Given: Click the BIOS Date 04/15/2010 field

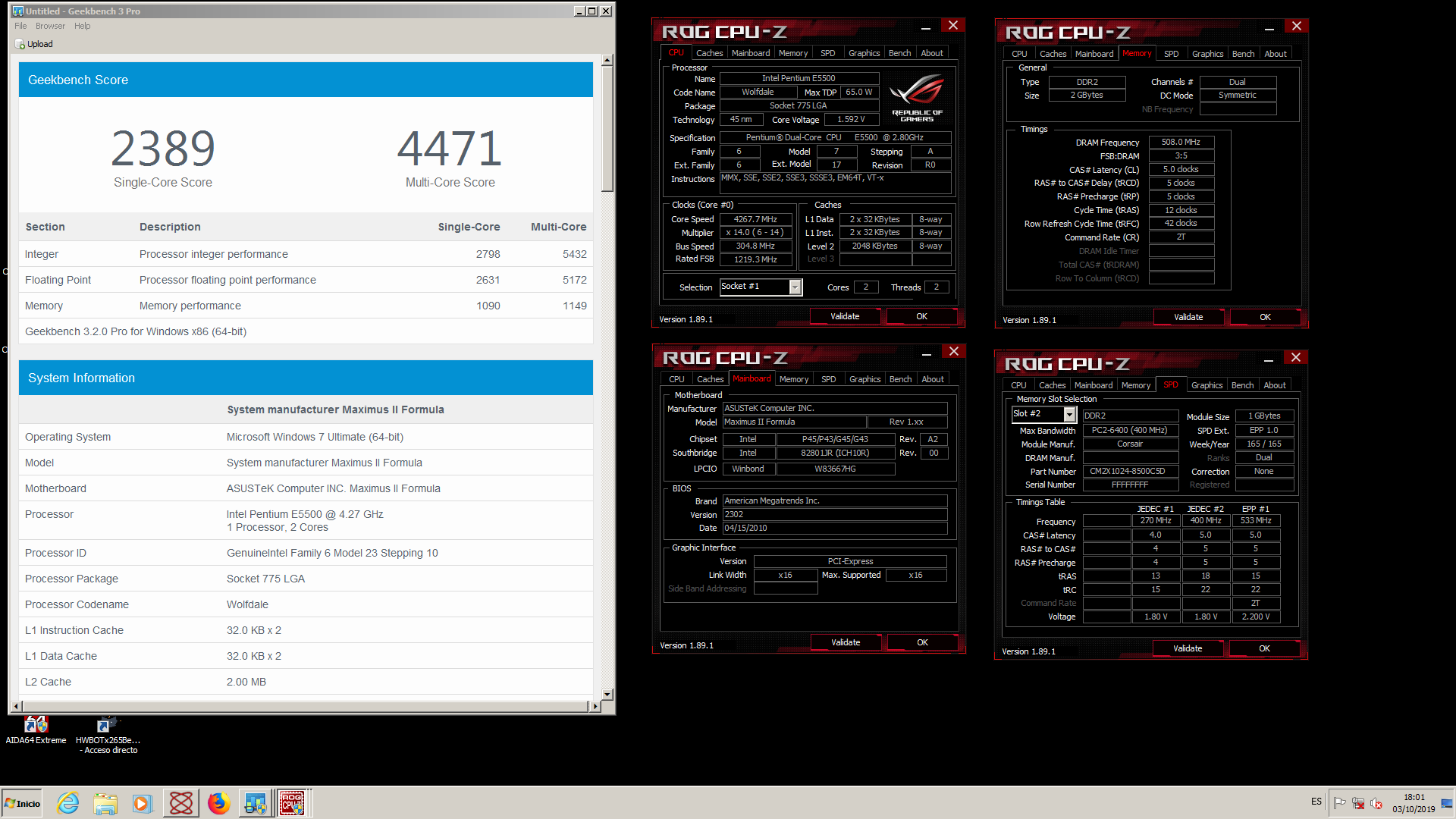Looking at the screenshot, I should click(835, 528).
